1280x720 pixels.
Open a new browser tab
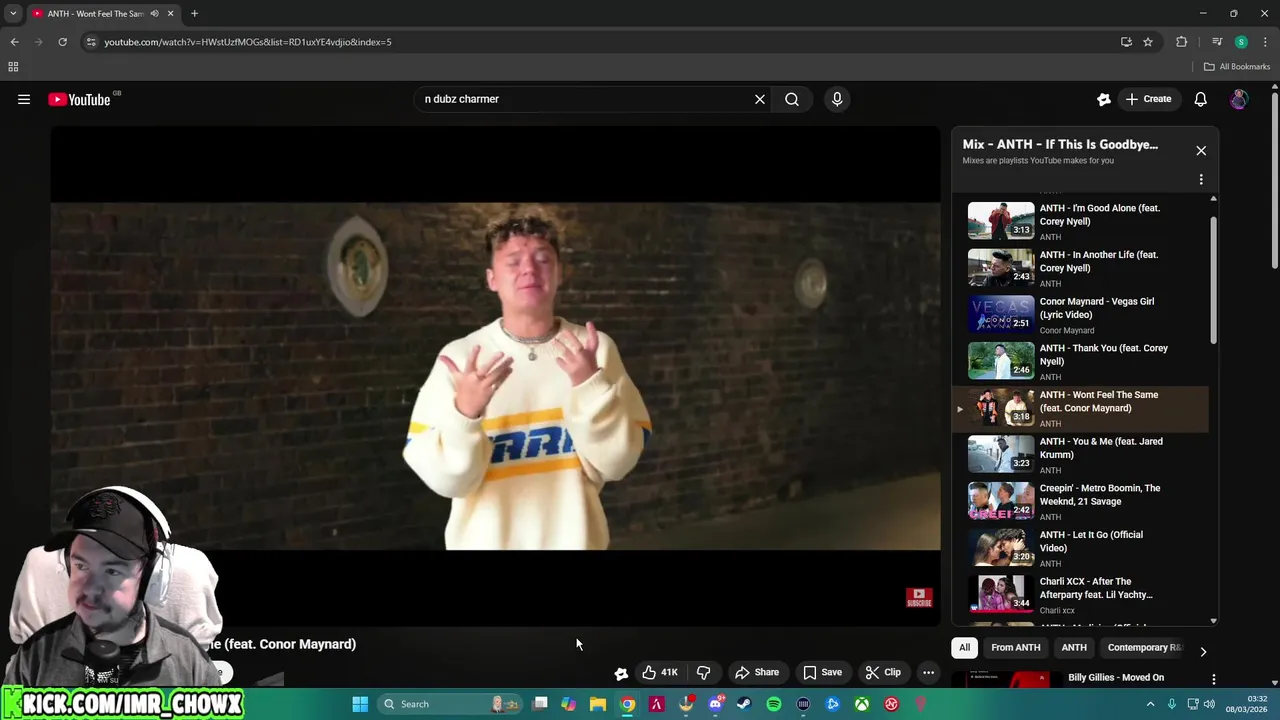pyautogui.click(x=194, y=13)
